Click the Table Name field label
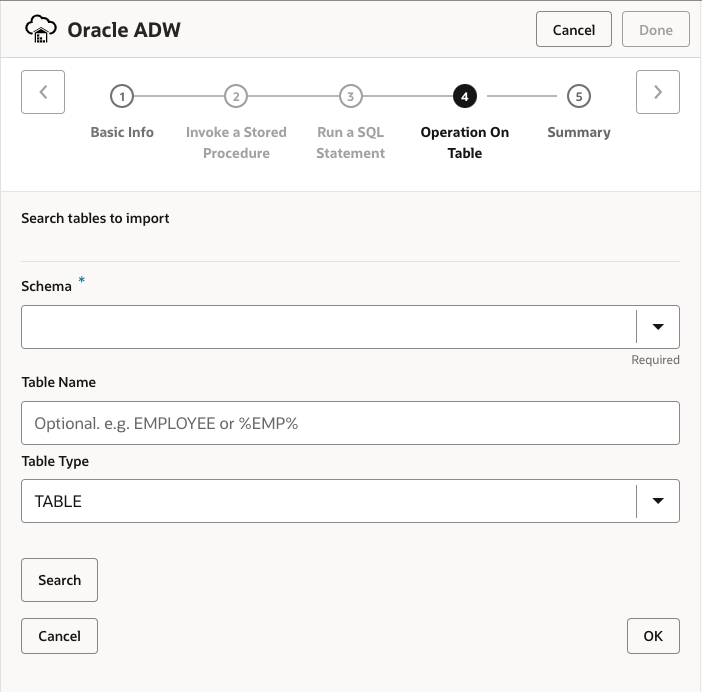The image size is (702, 692). click(59, 382)
